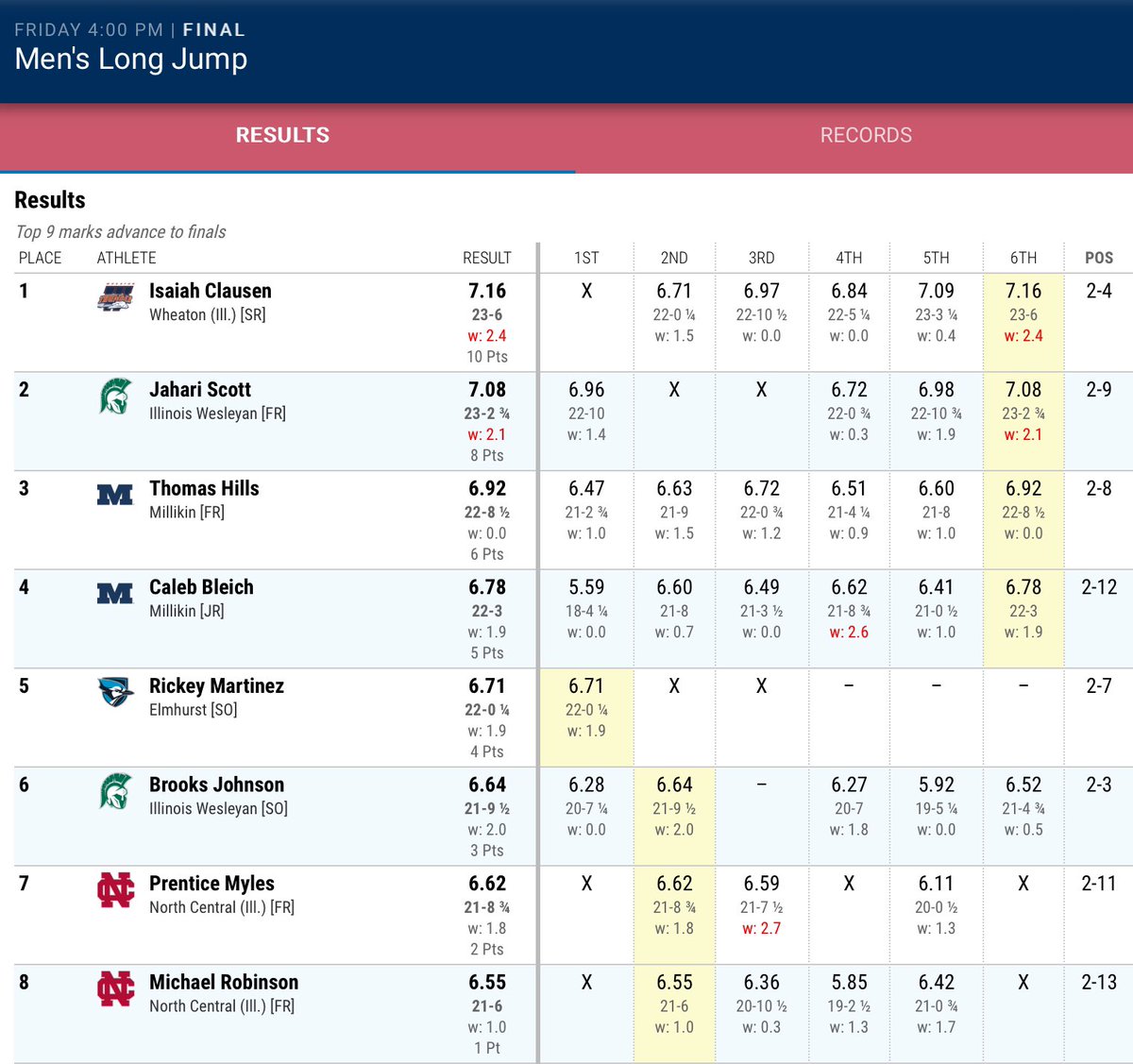Click the 6TH attempt column header
This screenshot has width=1133, height=1064.
pos(1023,258)
